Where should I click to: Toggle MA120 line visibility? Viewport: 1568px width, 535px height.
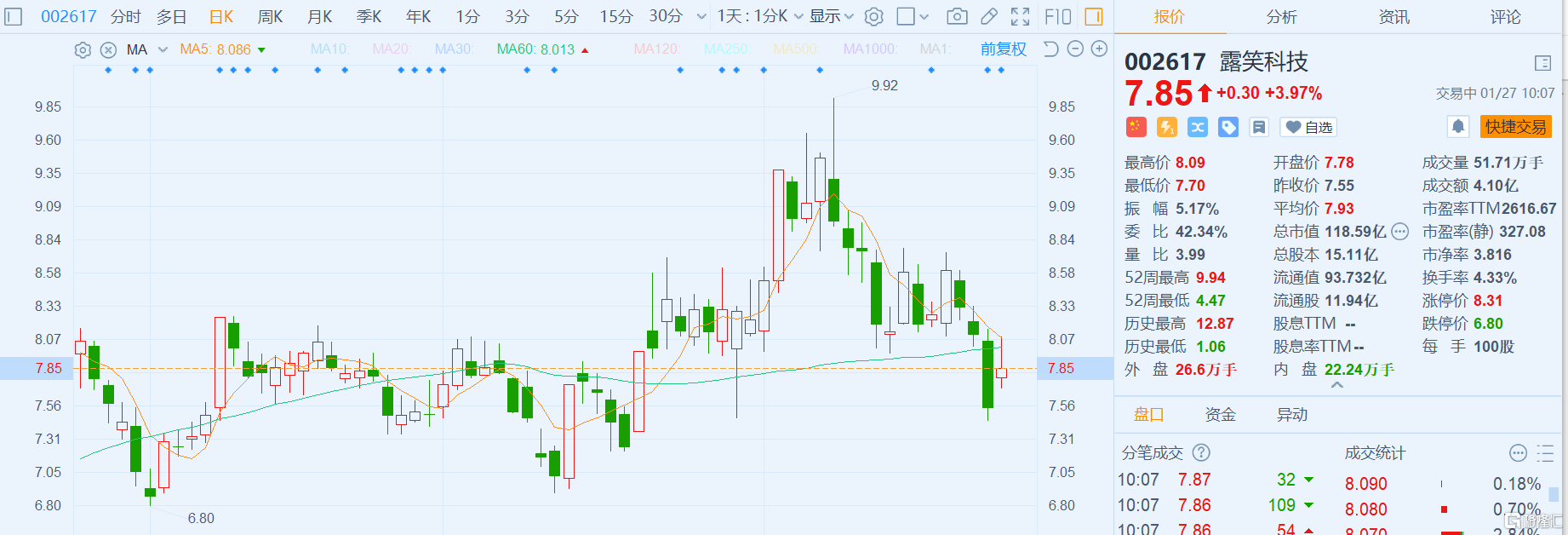coord(656,49)
